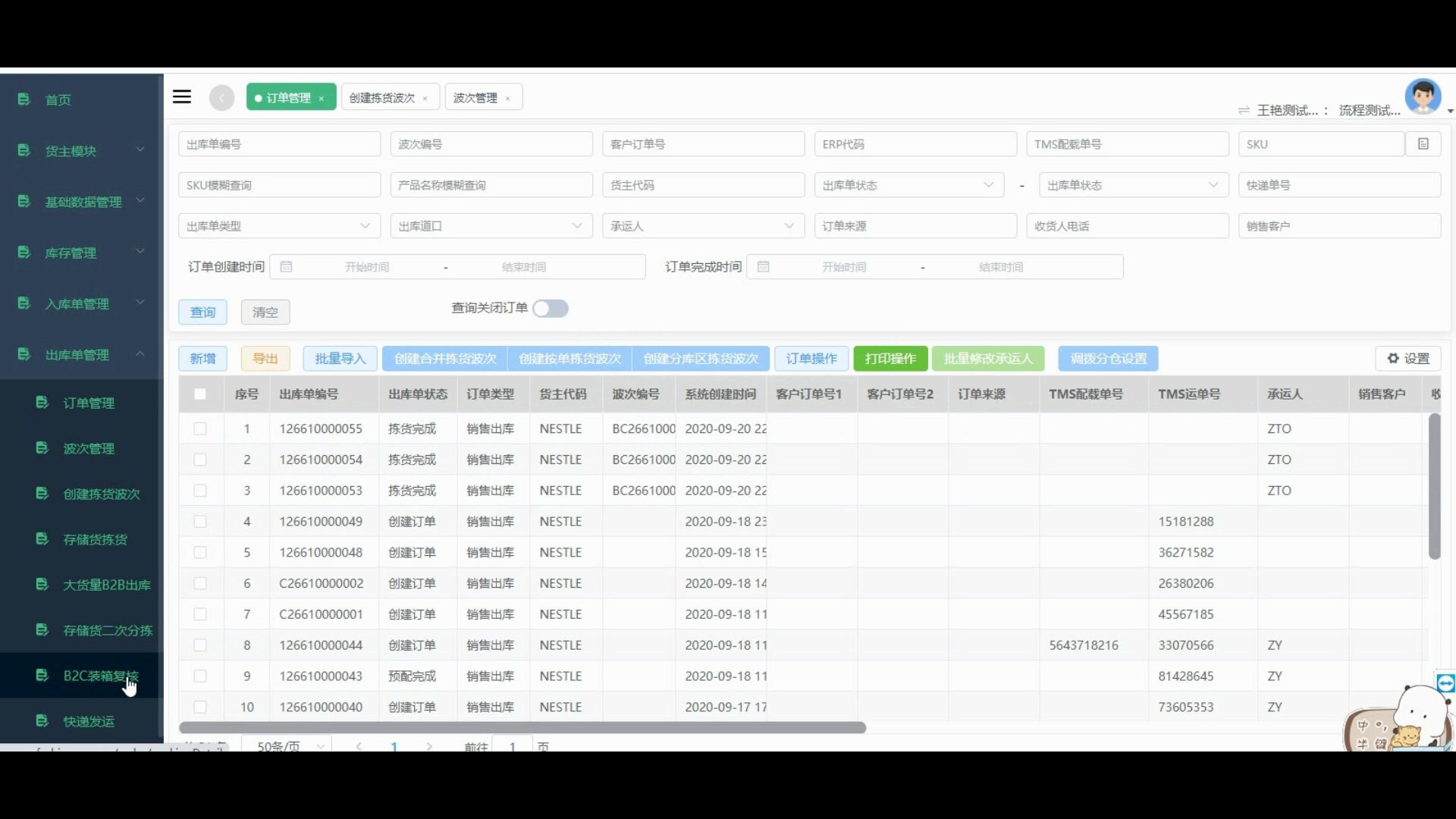
Task: Click the 订单管理 submenu icon
Action: click(42, 402)
